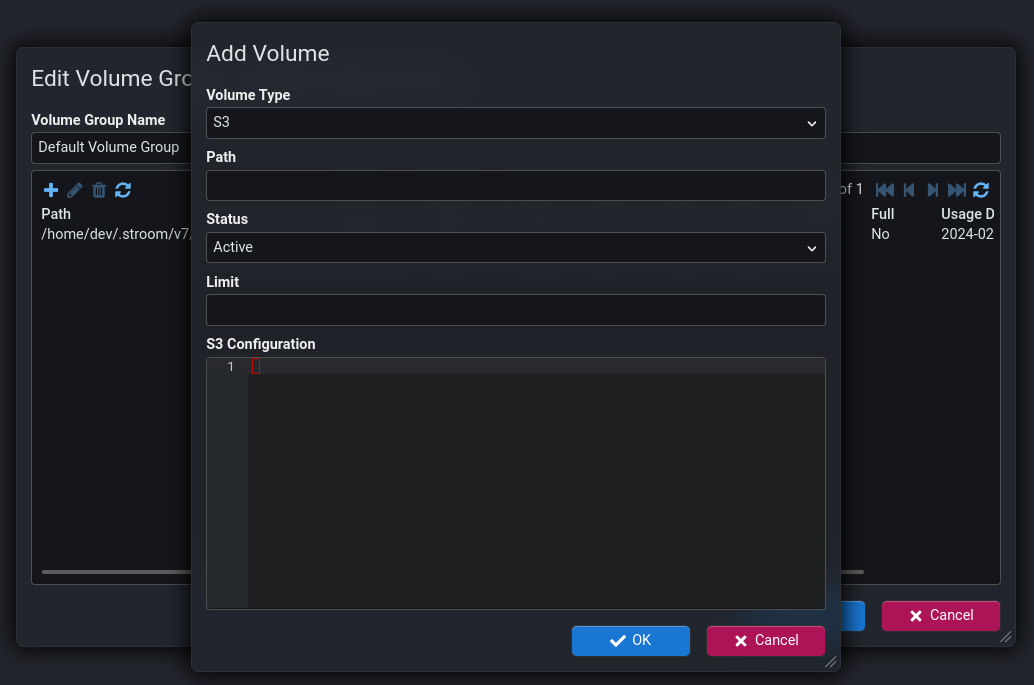Expand the Status dropdown showing Active
This screenshot has height=685, width=1034.
pos(515,248)
